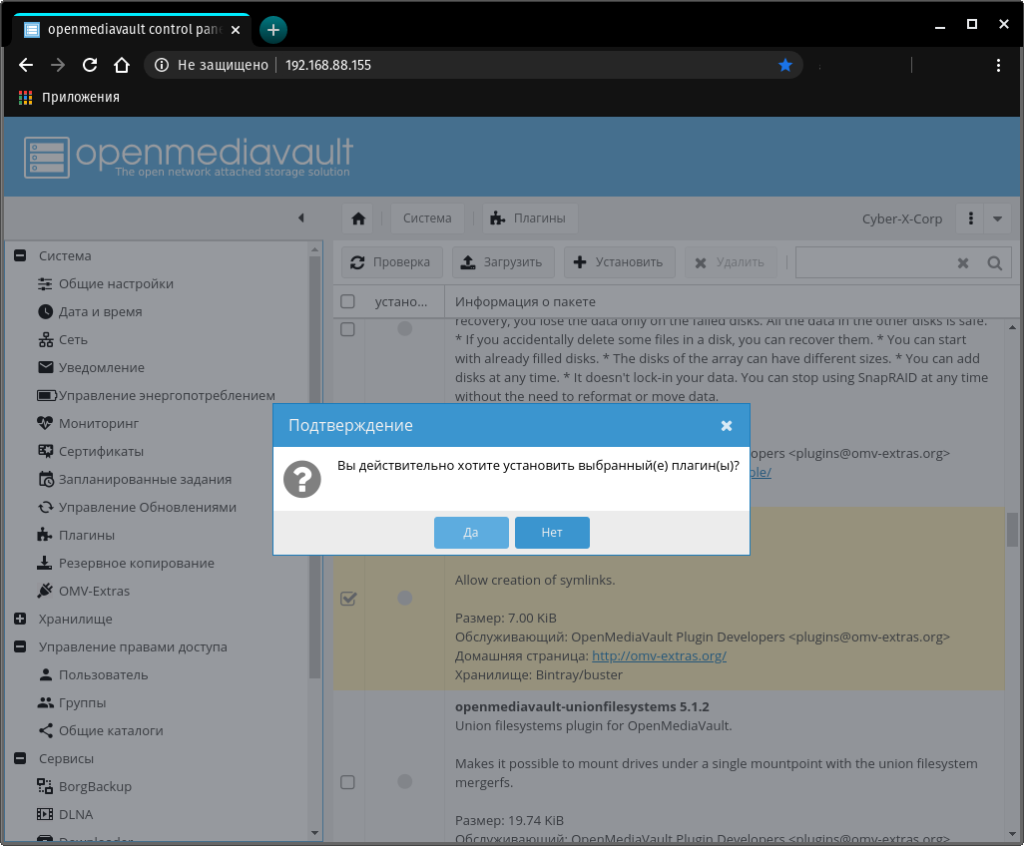The width and height of the screenshot is (1024, 846).
Task: Expand the Хранилище tree section
Action: click(20, 619)
